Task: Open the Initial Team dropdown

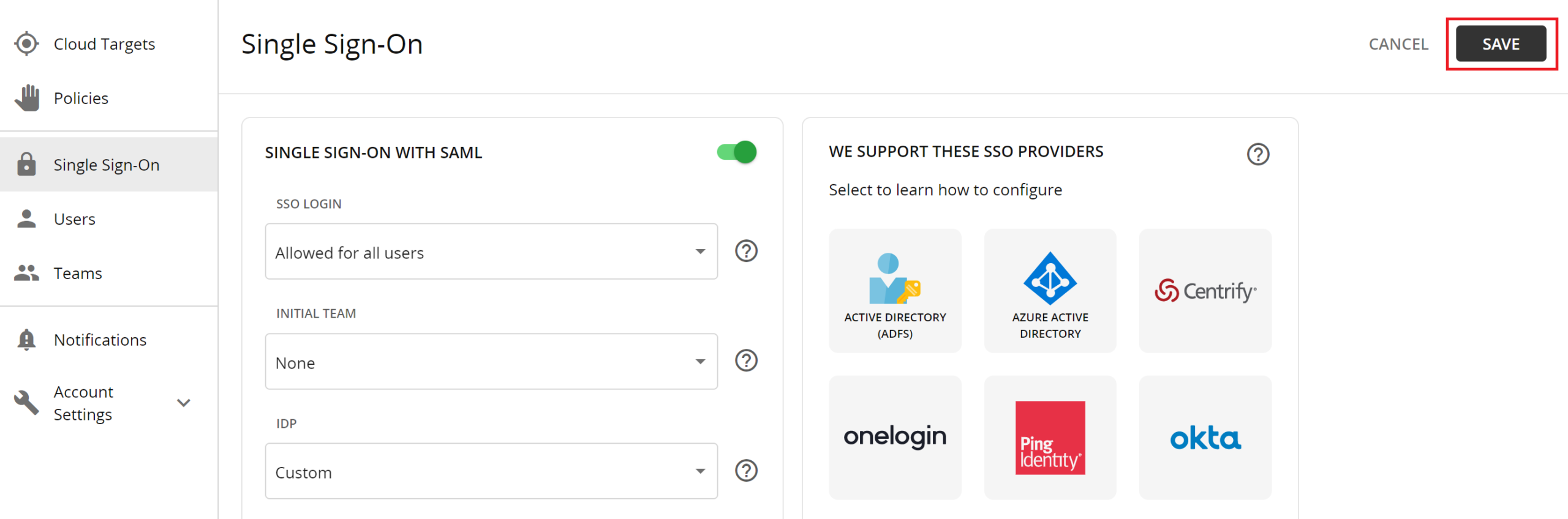Action: coord(491,362)
